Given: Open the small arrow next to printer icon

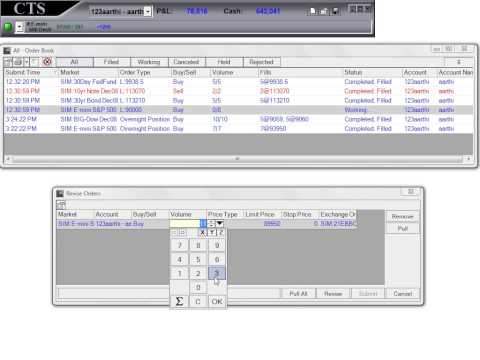Looking at the screenshot, I should pos(26,62).
